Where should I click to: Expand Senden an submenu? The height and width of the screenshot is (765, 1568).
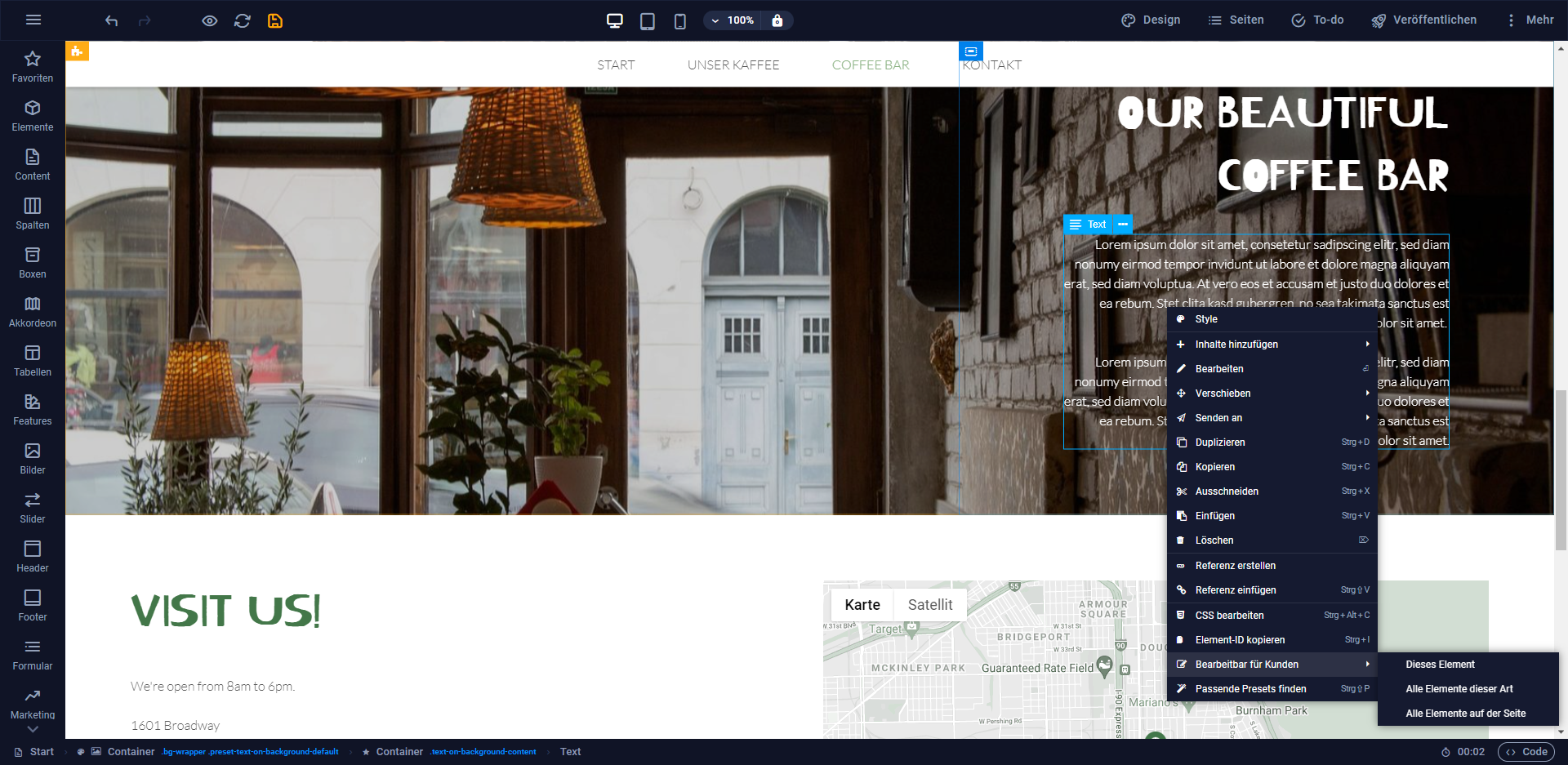1272,418
